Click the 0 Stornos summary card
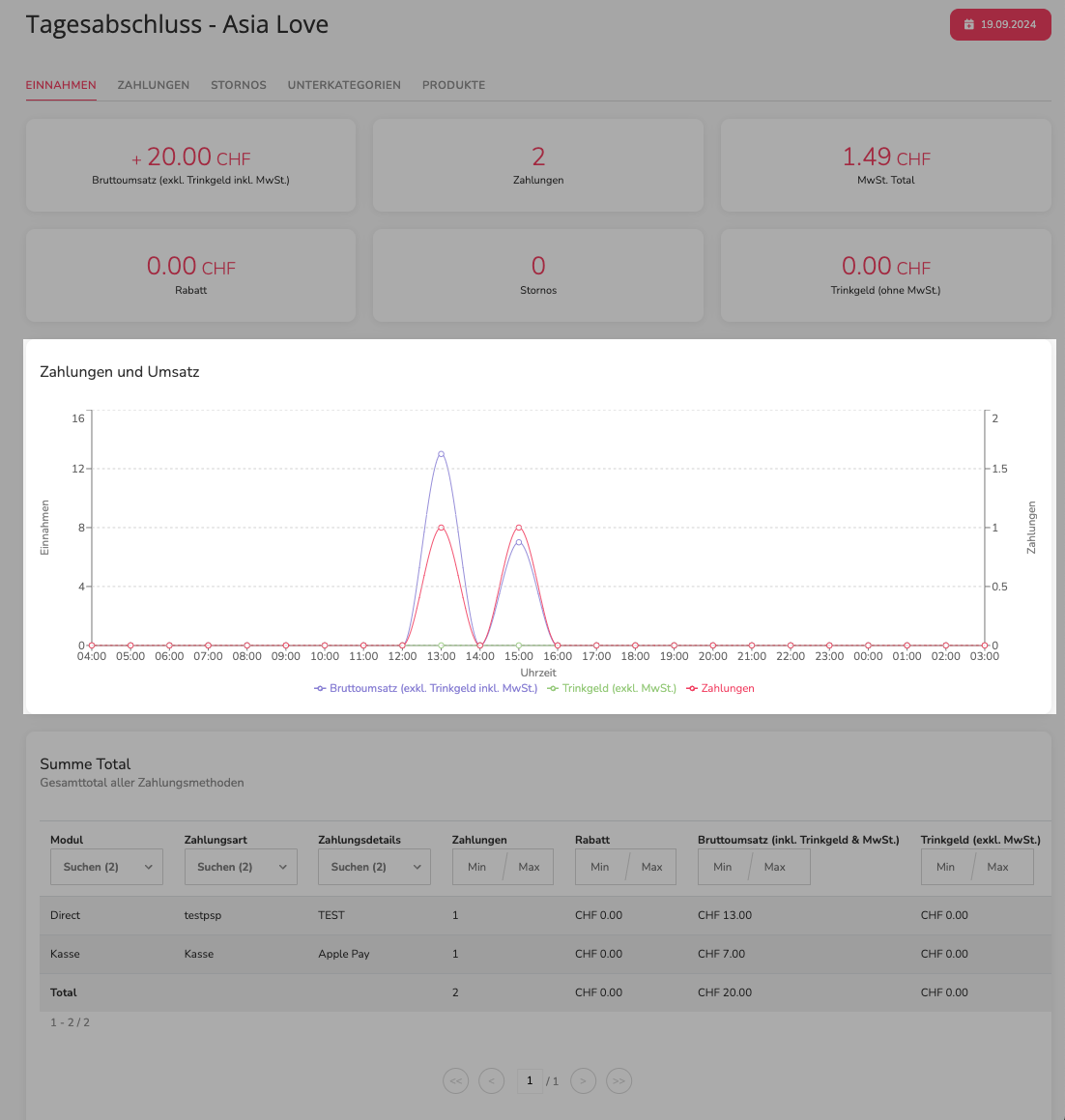This screenshot has height=1120, width=1065. [538, 275]
